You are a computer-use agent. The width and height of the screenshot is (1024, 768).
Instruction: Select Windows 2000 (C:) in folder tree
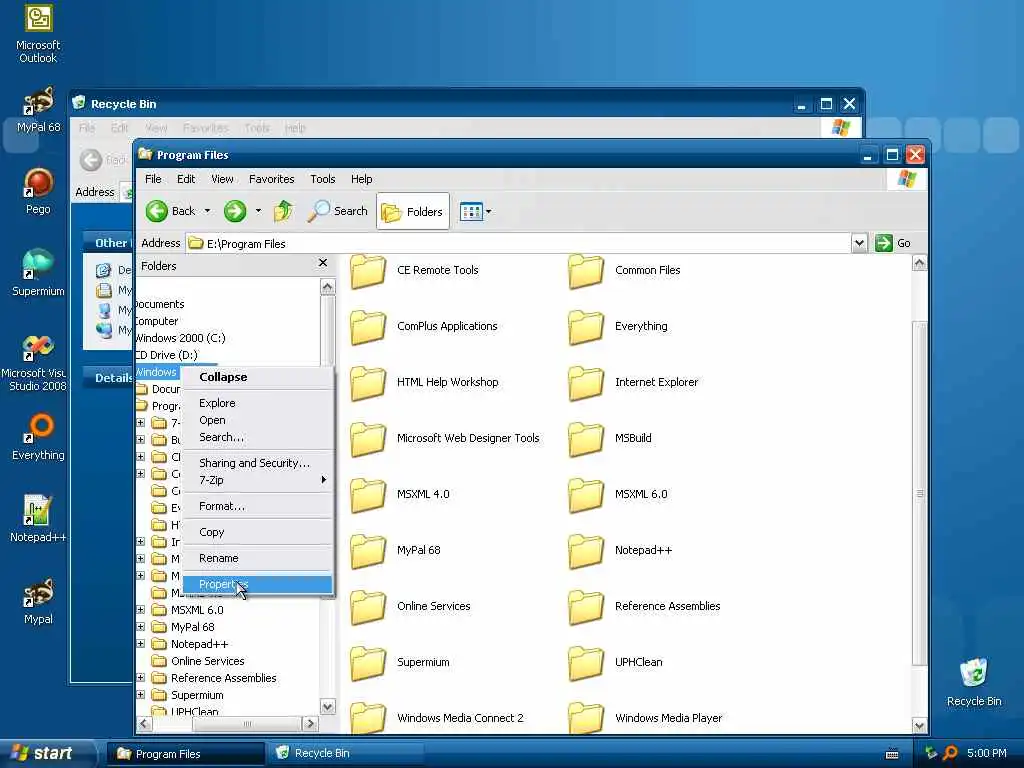(180, 338)
